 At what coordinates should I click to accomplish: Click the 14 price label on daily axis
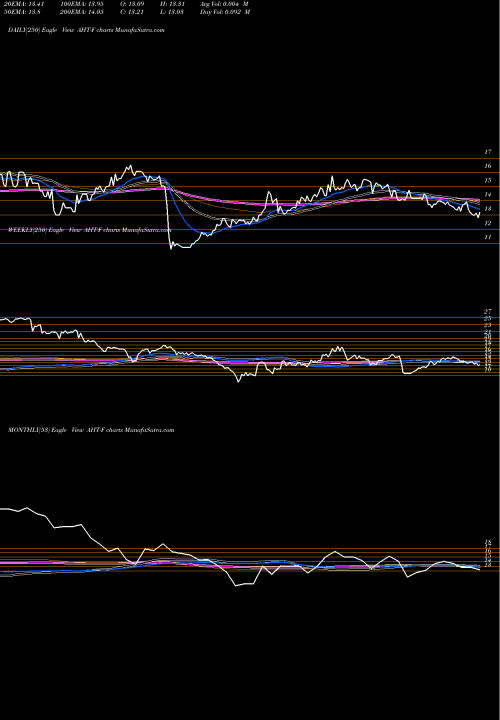pyautogui.click(x=488, y=195)
